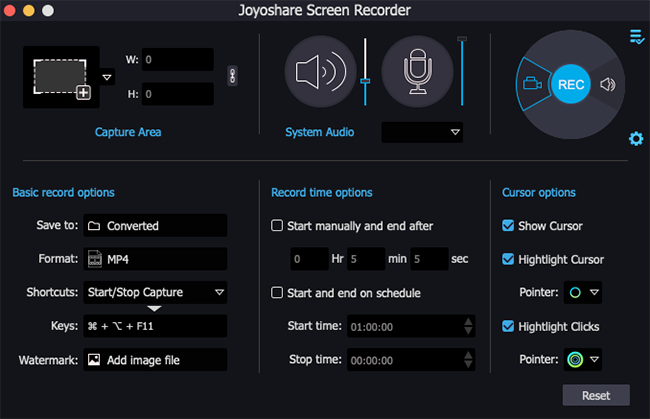Click the microphone volume slider handle
Viewport: 650px width, 419px height.
click(462, 39)
